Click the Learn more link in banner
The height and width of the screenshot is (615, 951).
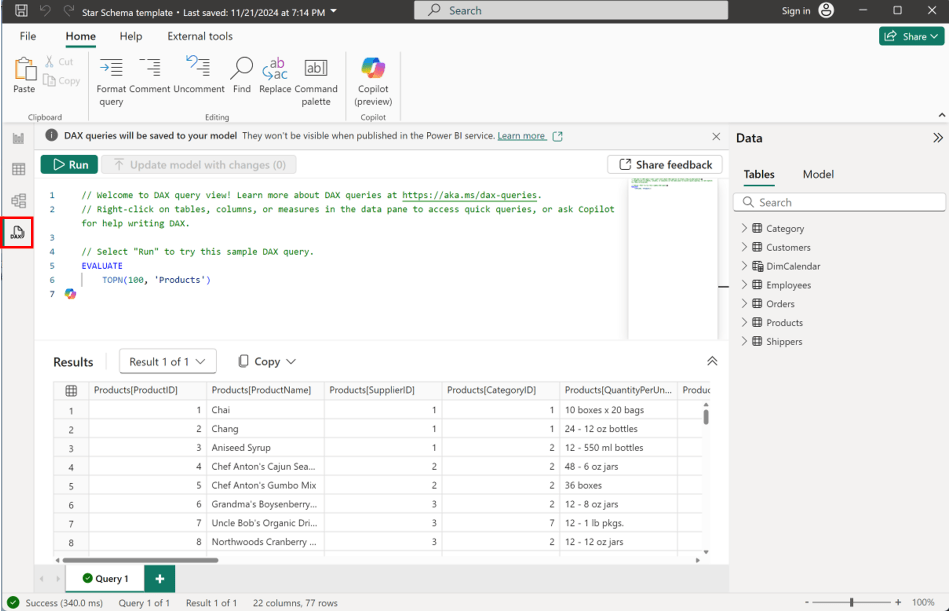click(x=522, y=136)
